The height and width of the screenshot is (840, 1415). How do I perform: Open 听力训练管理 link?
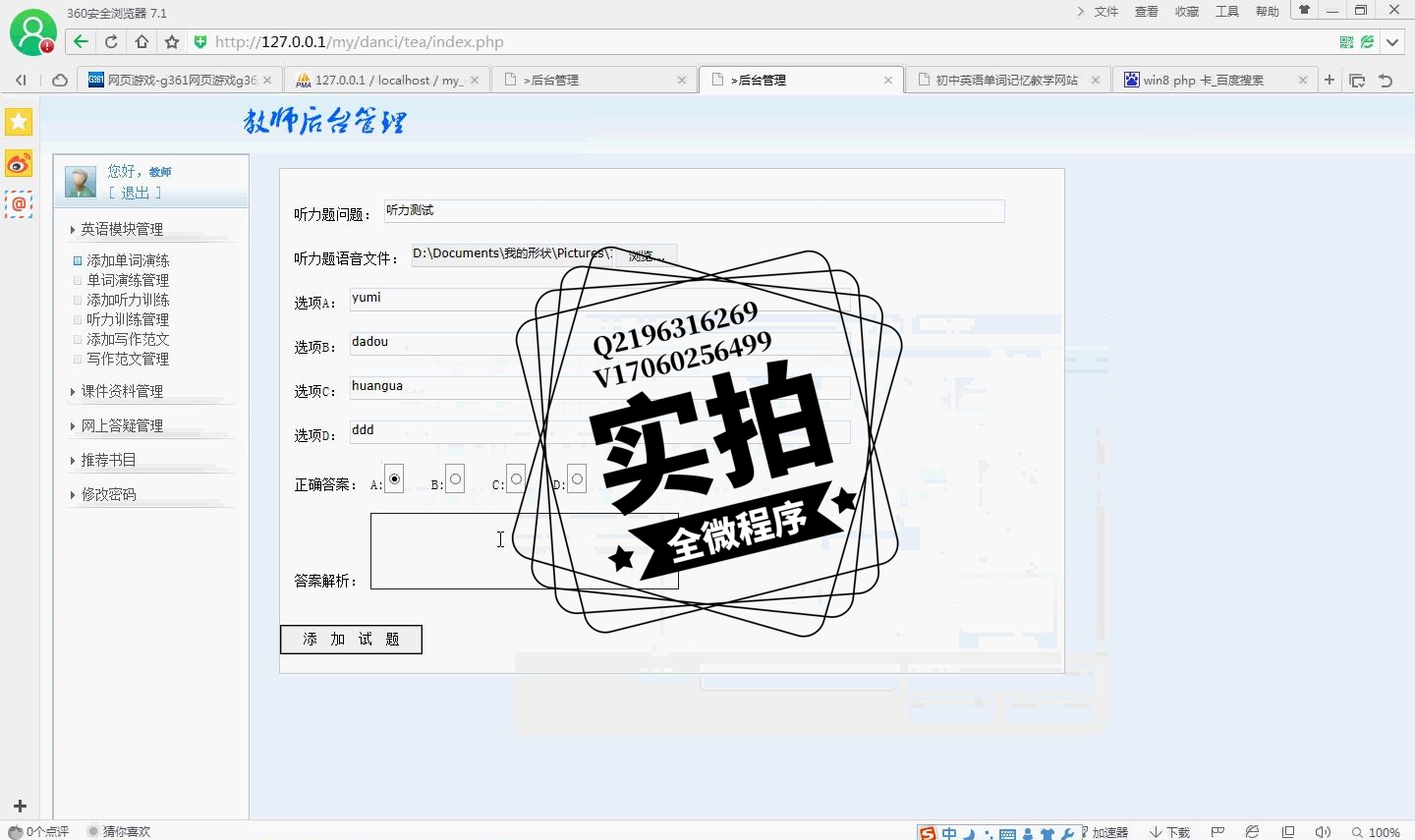coord(128,319)
